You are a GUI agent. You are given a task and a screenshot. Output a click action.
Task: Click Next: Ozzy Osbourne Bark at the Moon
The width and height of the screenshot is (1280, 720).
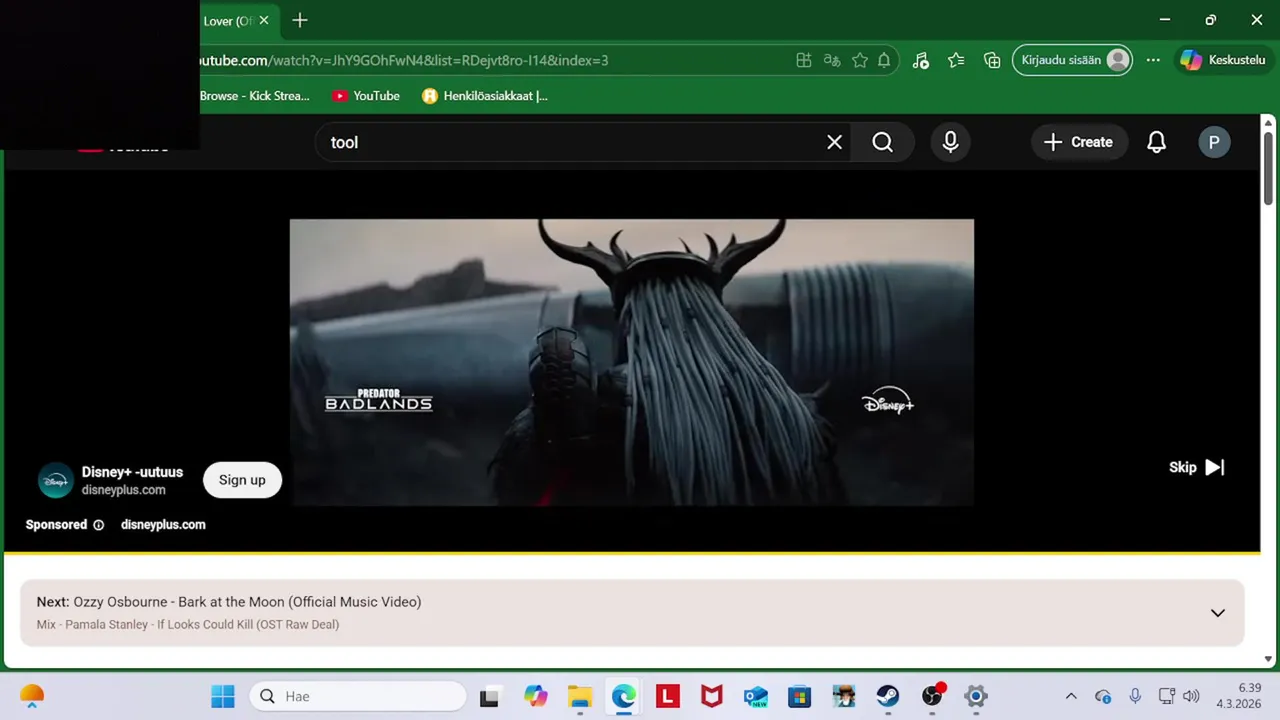coord(229,602)
